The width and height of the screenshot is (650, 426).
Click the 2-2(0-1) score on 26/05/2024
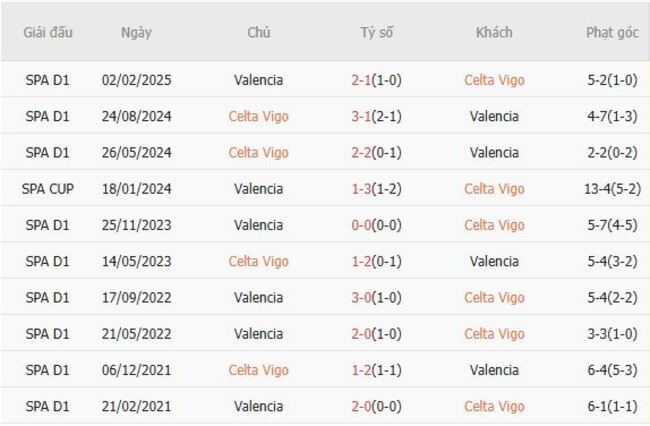tap(376, 152)
